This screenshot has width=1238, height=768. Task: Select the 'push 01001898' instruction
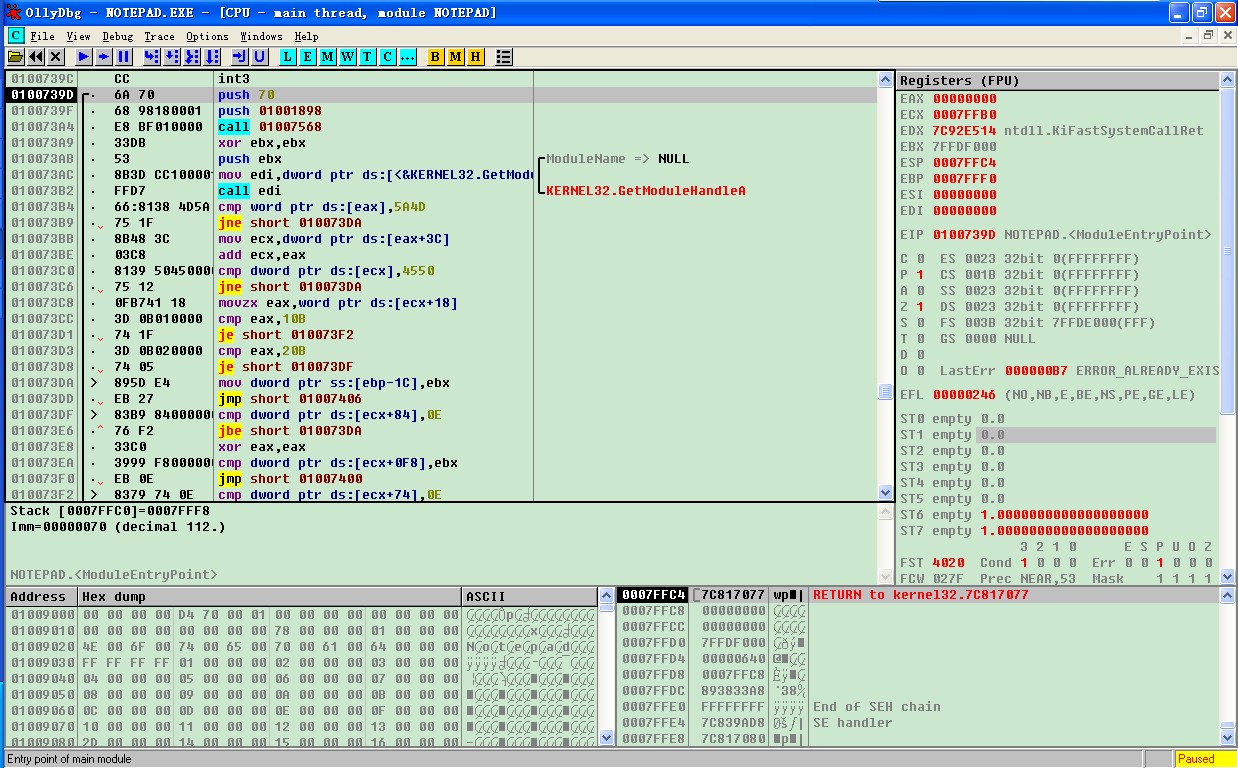270,111
